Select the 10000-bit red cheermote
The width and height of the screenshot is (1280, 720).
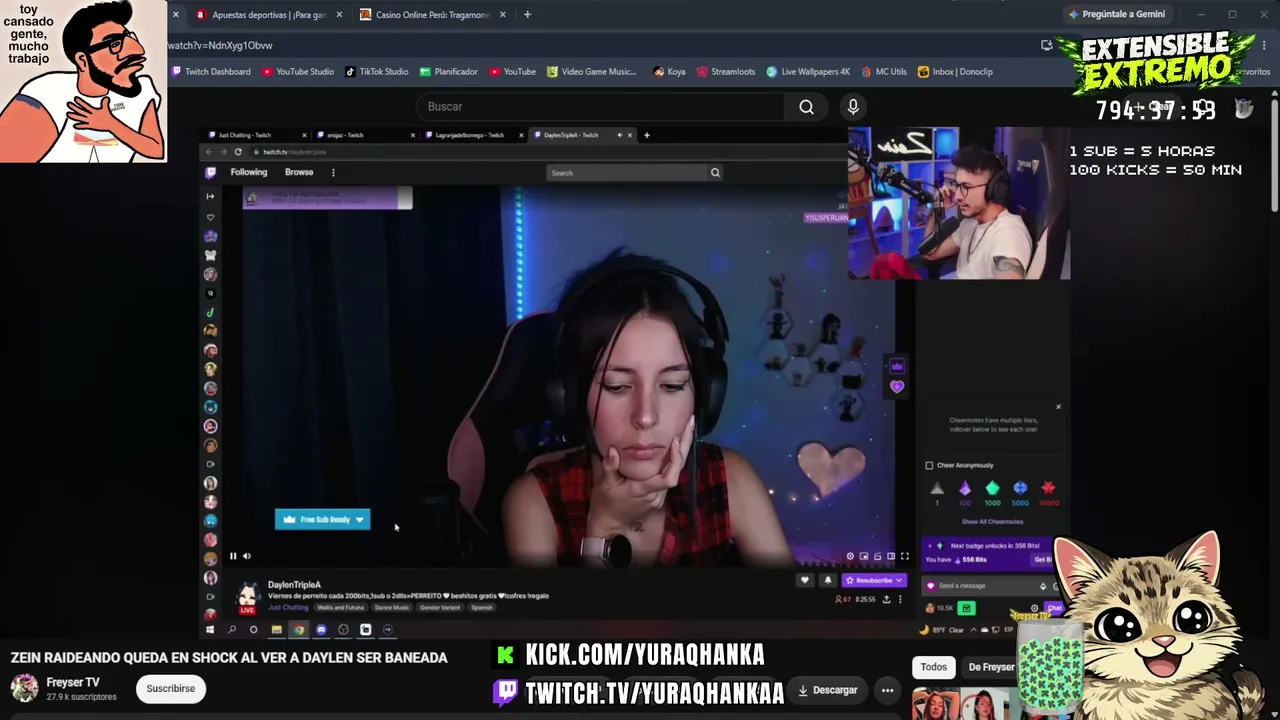pyautogui.click(x=1048, y=488)
